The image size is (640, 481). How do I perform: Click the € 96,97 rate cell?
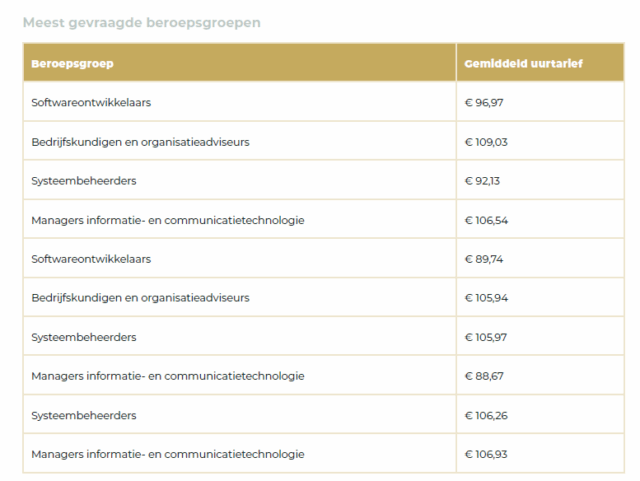(540, 101)
